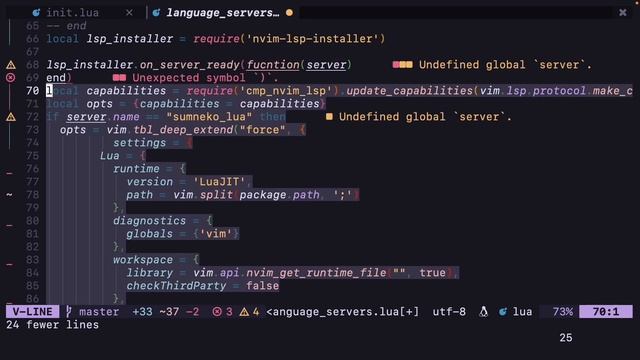Click 'runtime' key on line 76
The image size is (640, 360).
[x=136, y=169]
